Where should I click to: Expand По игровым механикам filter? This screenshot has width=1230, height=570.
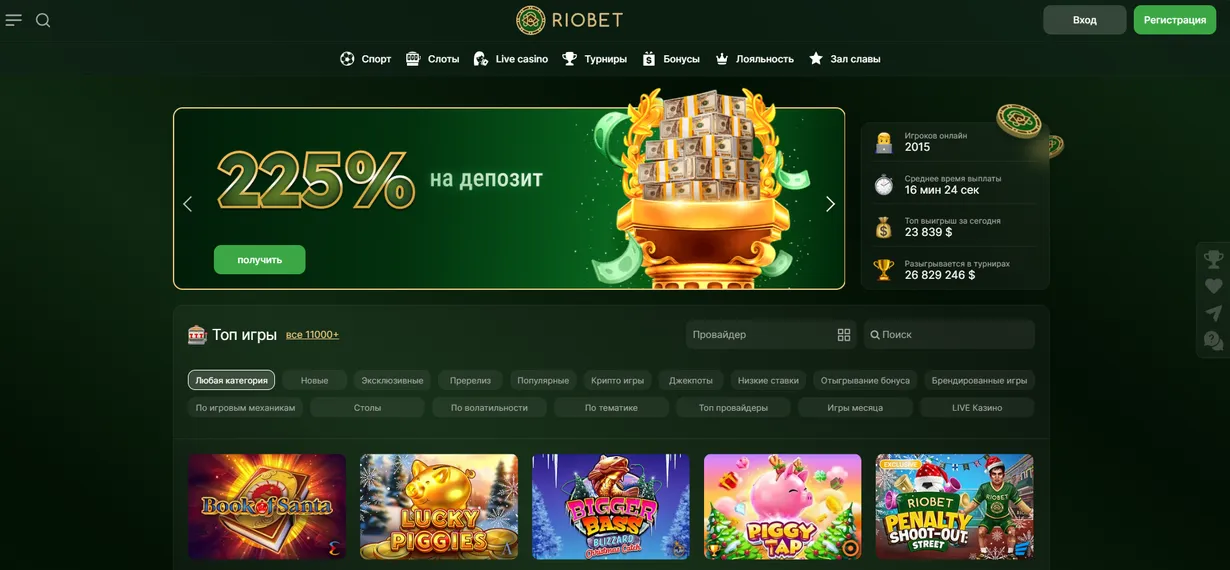point(245,407)
